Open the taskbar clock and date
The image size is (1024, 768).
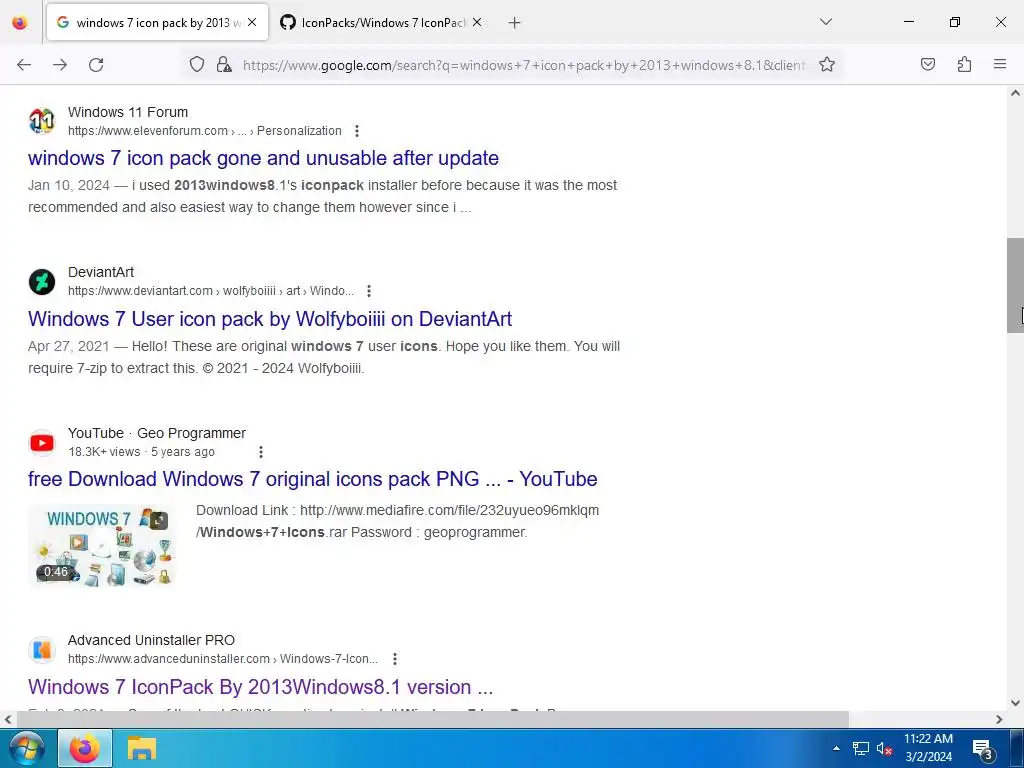(928, 748)
